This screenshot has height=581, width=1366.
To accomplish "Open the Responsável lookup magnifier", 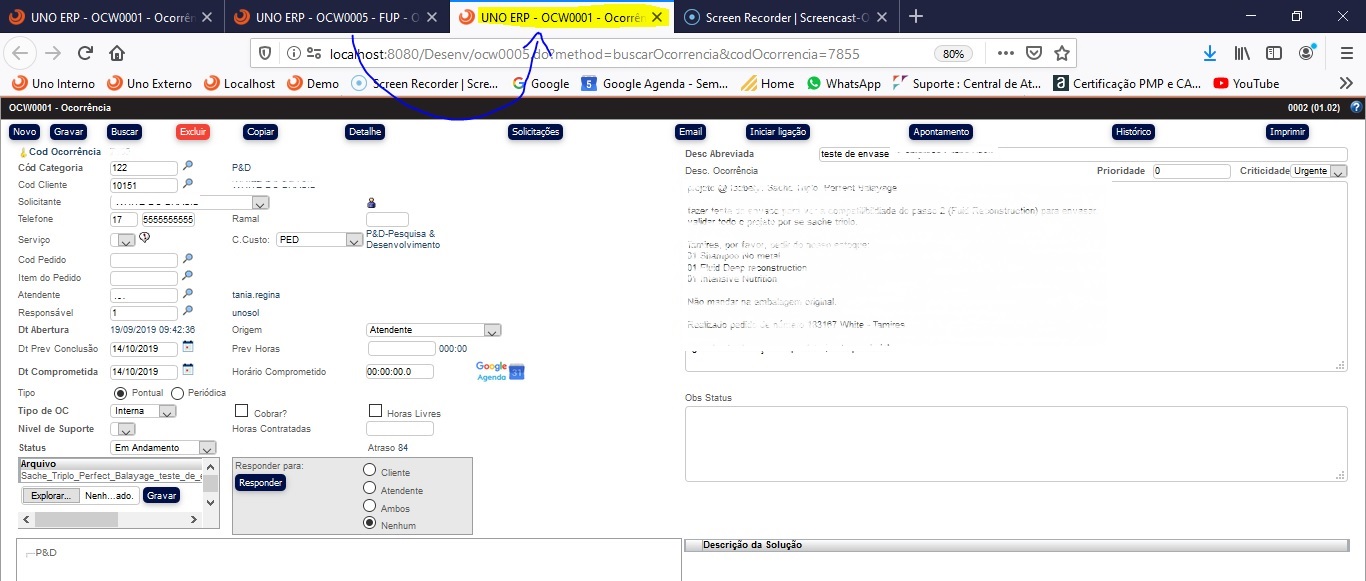I will [187, 312].
